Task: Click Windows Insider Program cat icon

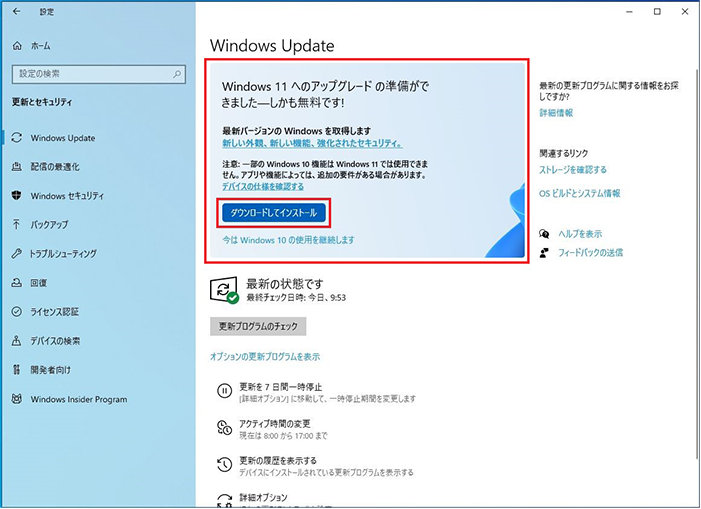Action: tap(17, 399)
